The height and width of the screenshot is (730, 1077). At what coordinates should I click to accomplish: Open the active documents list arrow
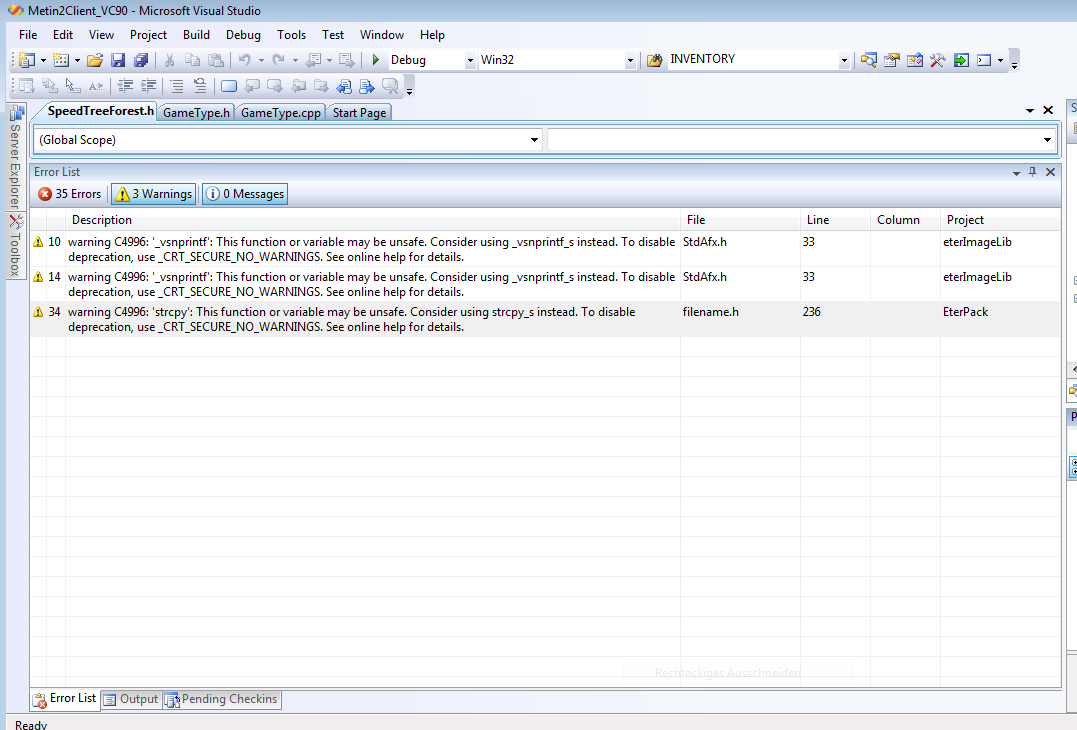pyautogui.click(x=1030, y=111)
